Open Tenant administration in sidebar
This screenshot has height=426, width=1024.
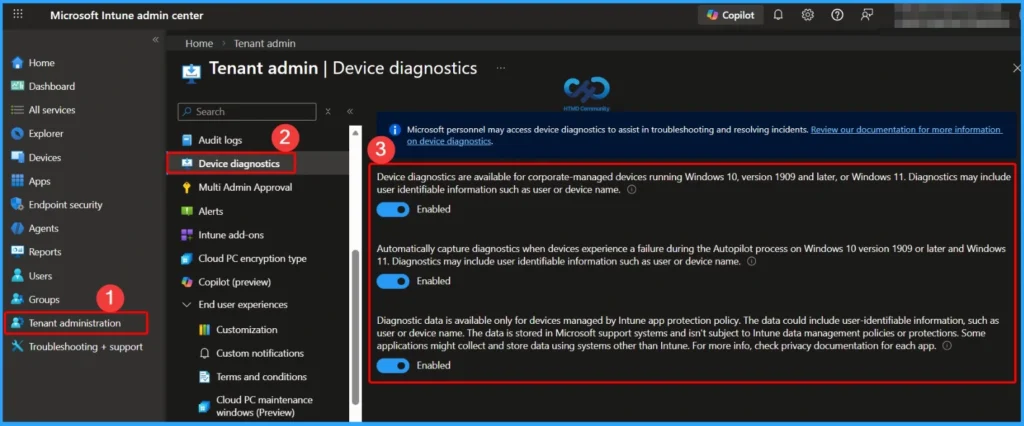click(x=76, y=323)
